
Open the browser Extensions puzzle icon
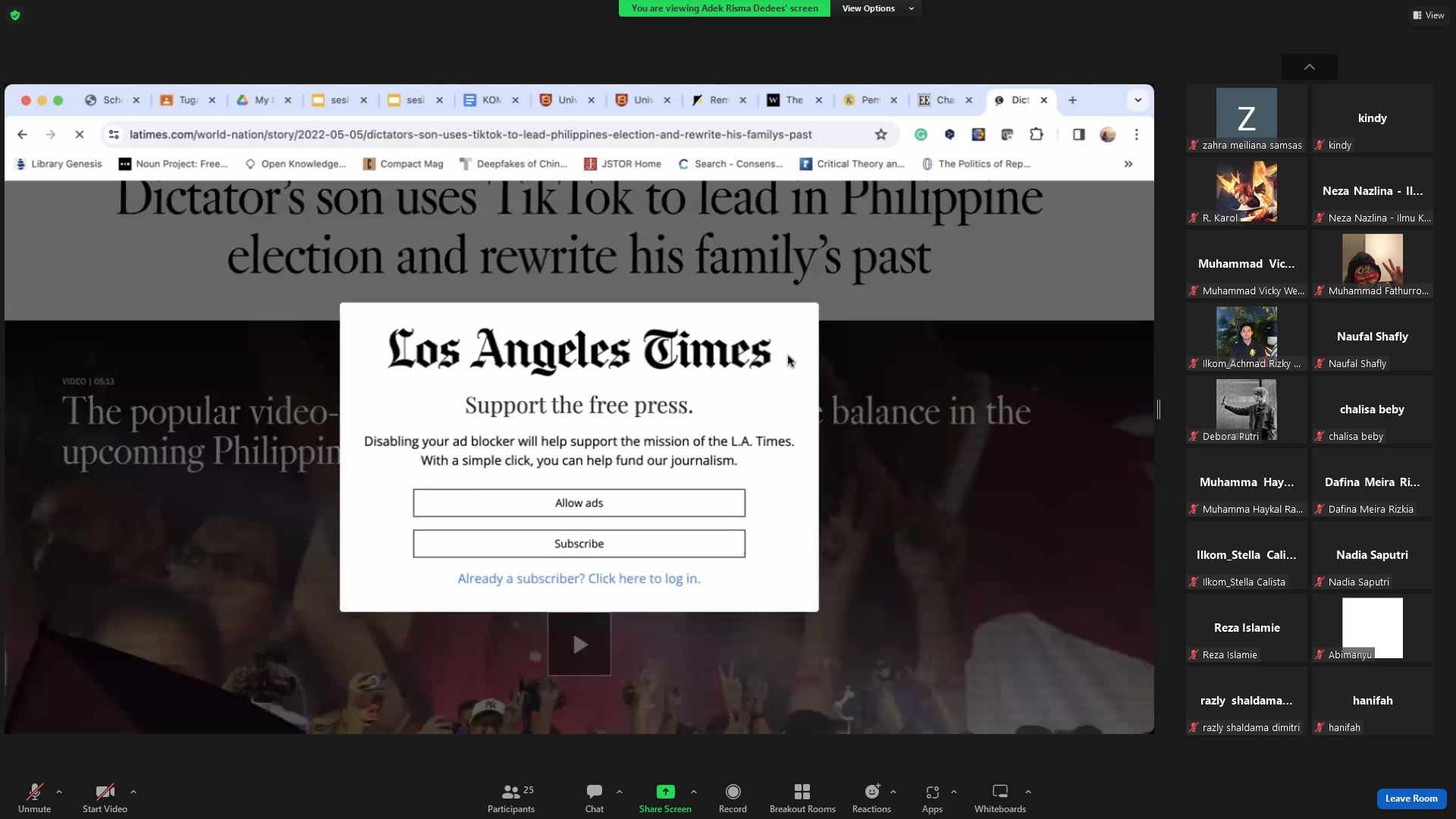pos(1037,134)
